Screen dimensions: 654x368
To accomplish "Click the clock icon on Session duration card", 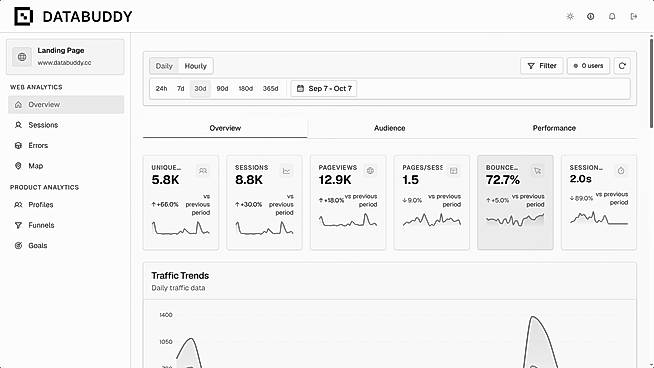I will [x=621, y=171].
